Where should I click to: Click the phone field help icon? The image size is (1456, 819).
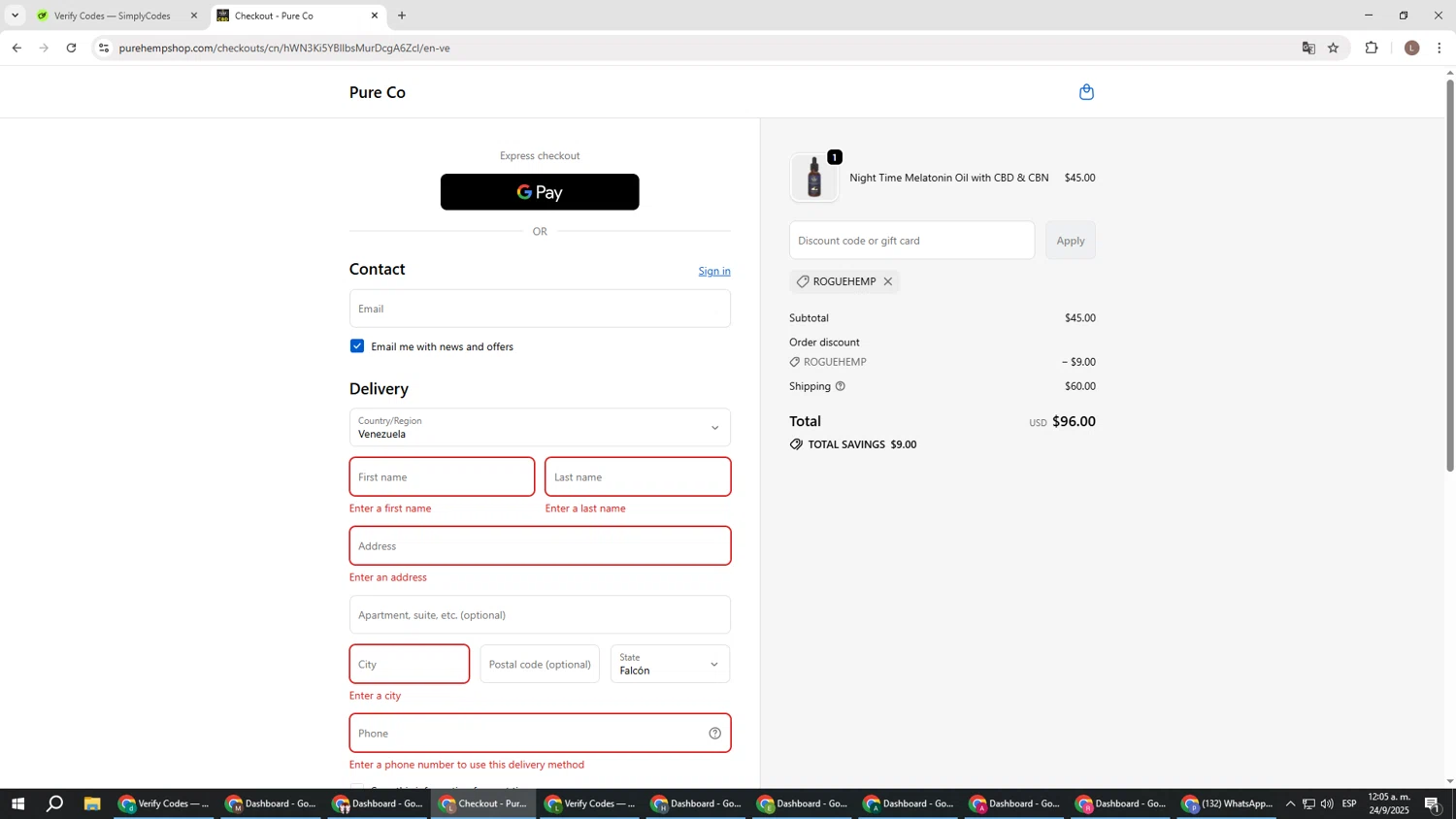[715, 734]
